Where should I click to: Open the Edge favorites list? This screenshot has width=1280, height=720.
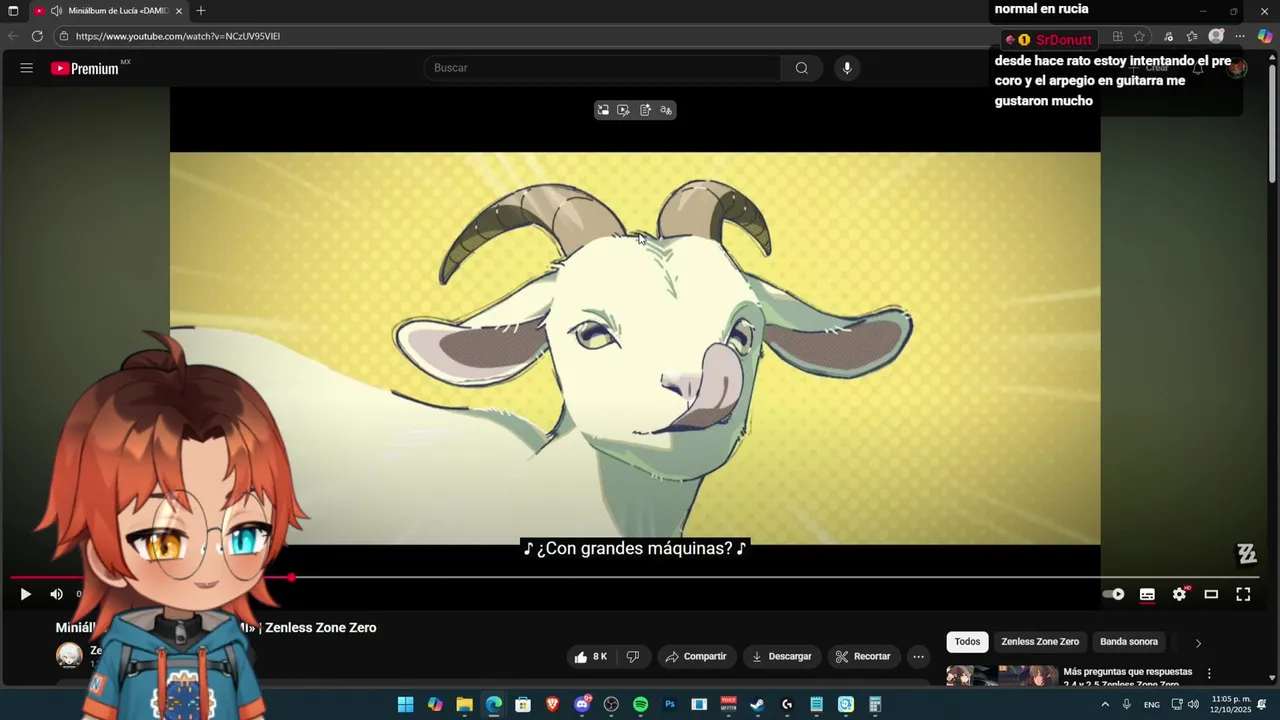(1192, 36)
